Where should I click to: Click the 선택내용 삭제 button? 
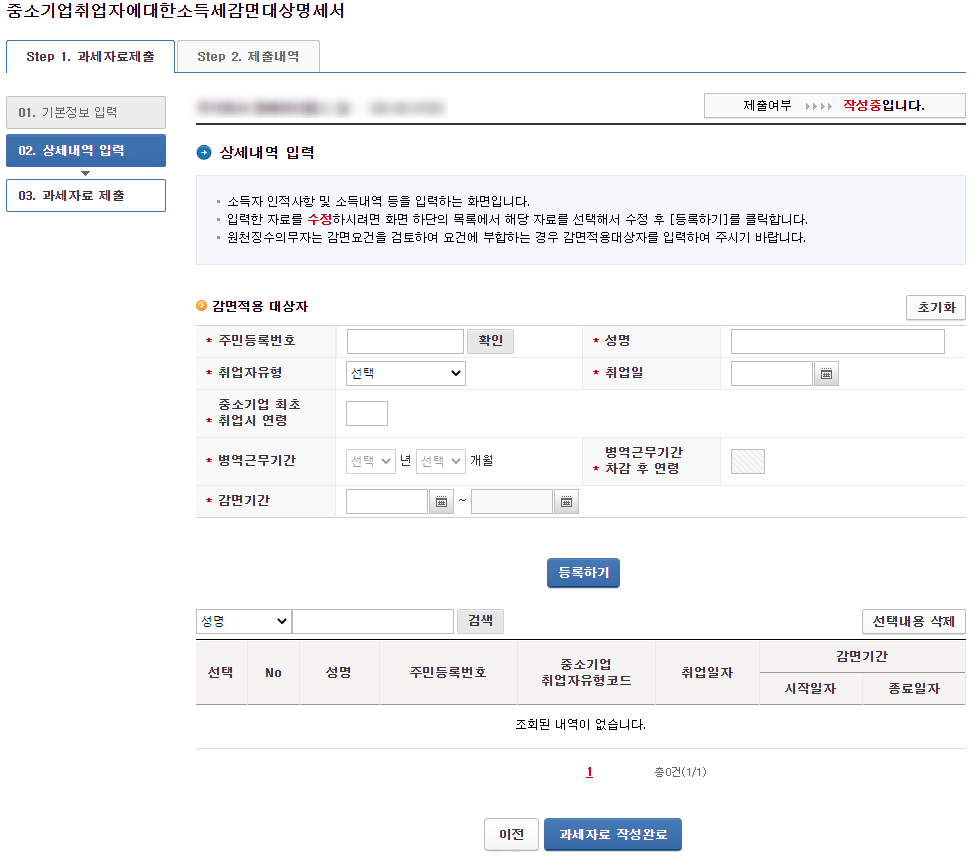point(914,621)
